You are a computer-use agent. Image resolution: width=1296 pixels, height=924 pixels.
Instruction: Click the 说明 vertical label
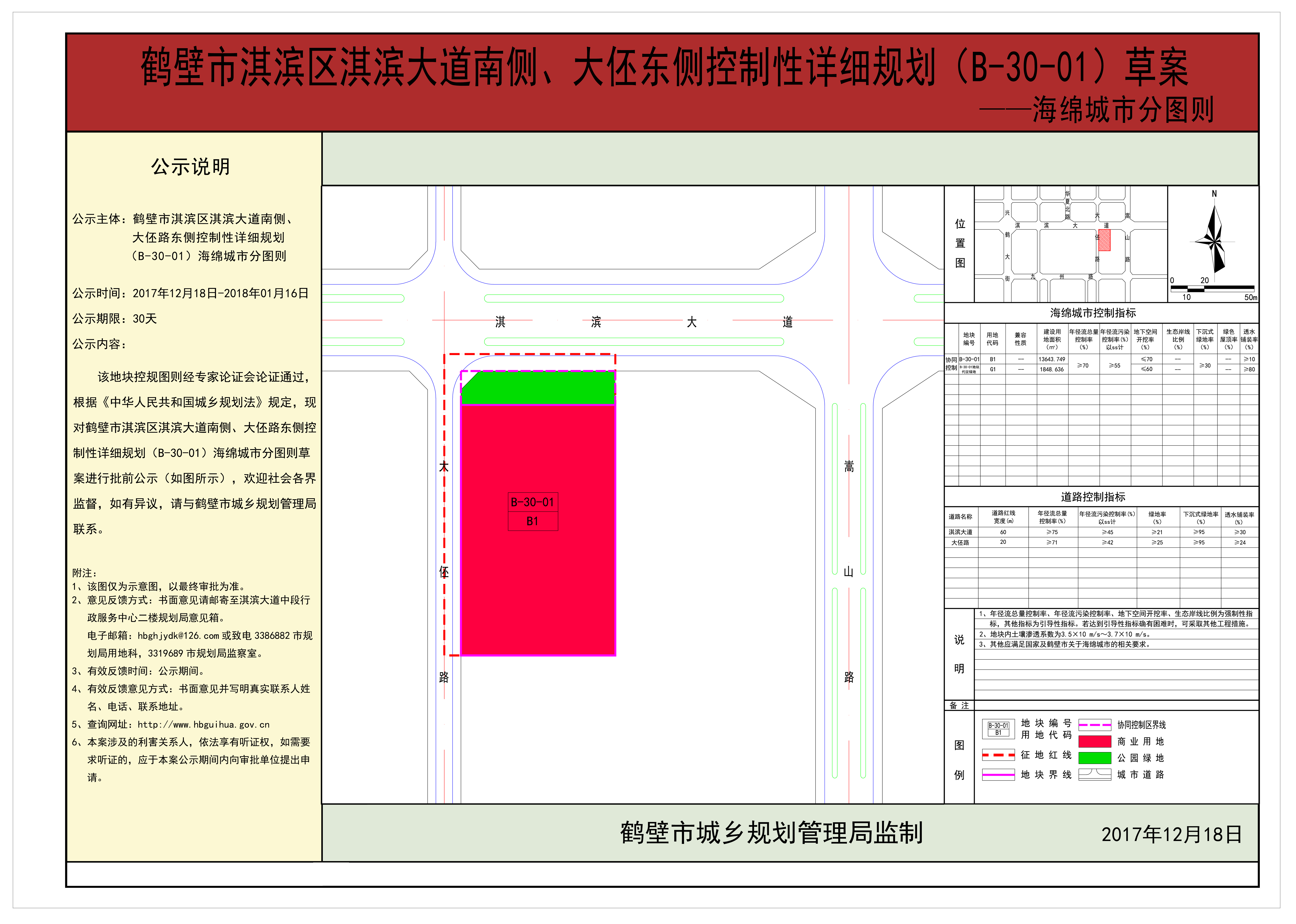959,654
